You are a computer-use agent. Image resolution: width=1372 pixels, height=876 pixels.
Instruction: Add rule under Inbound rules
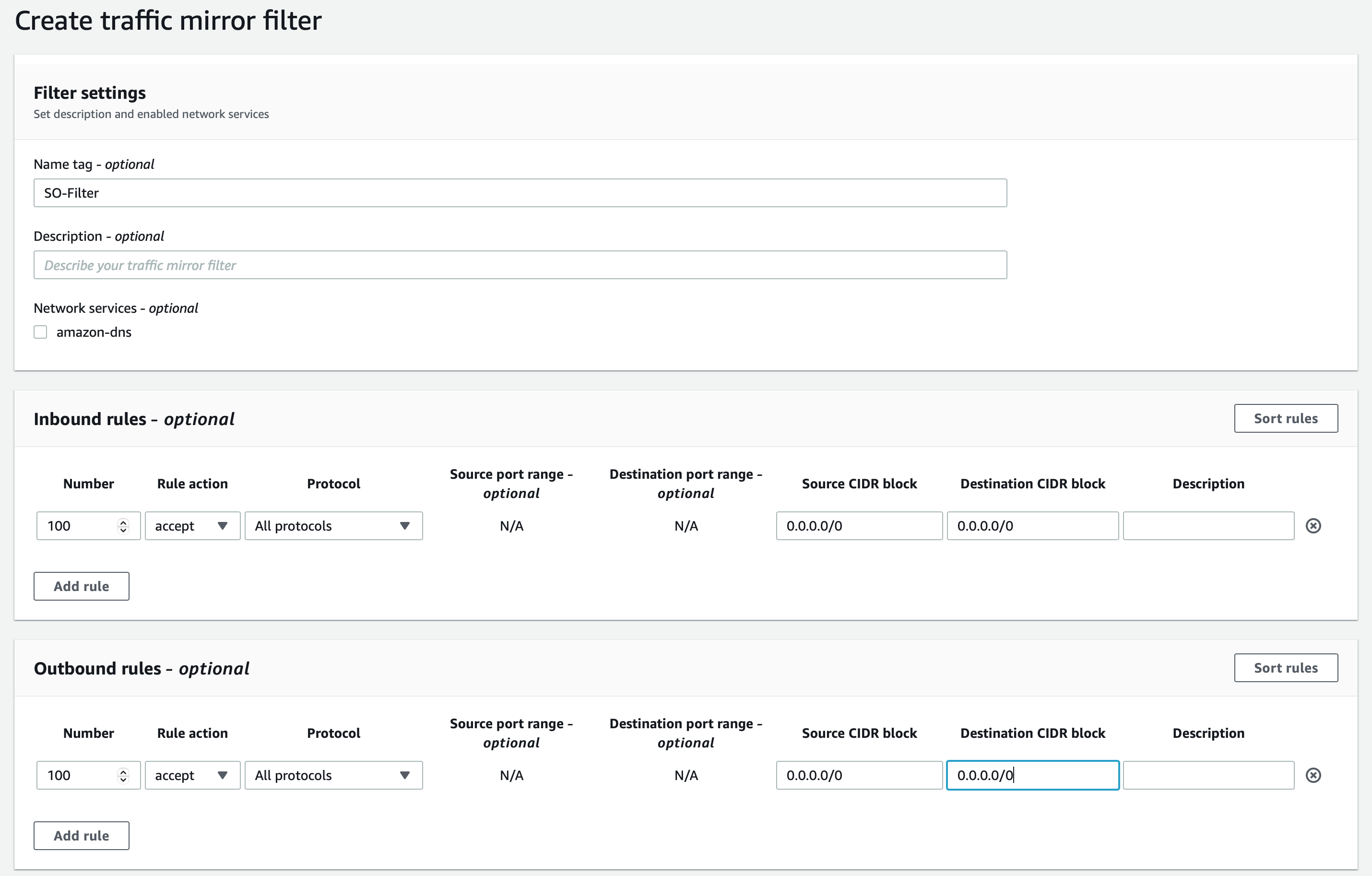tap(82, 586)
